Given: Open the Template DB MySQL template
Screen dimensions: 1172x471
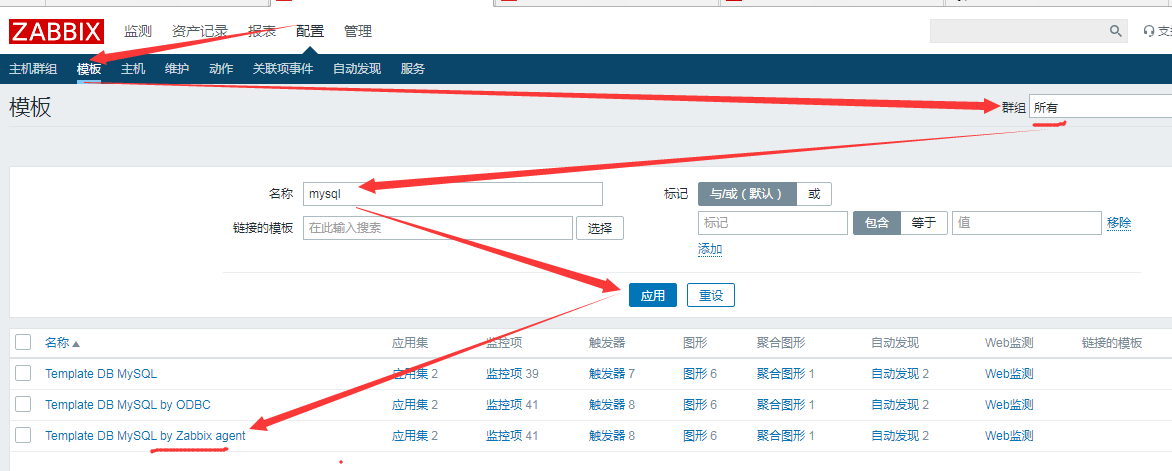Looking at the screenshot, I should pos(101,374).
